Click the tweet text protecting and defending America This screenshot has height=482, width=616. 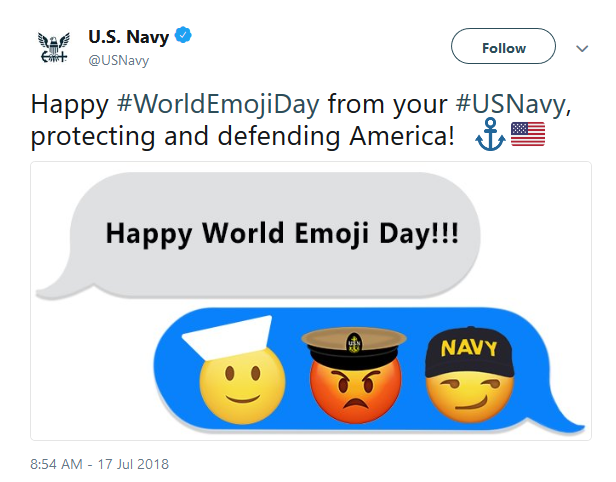[x=240, y=134]
